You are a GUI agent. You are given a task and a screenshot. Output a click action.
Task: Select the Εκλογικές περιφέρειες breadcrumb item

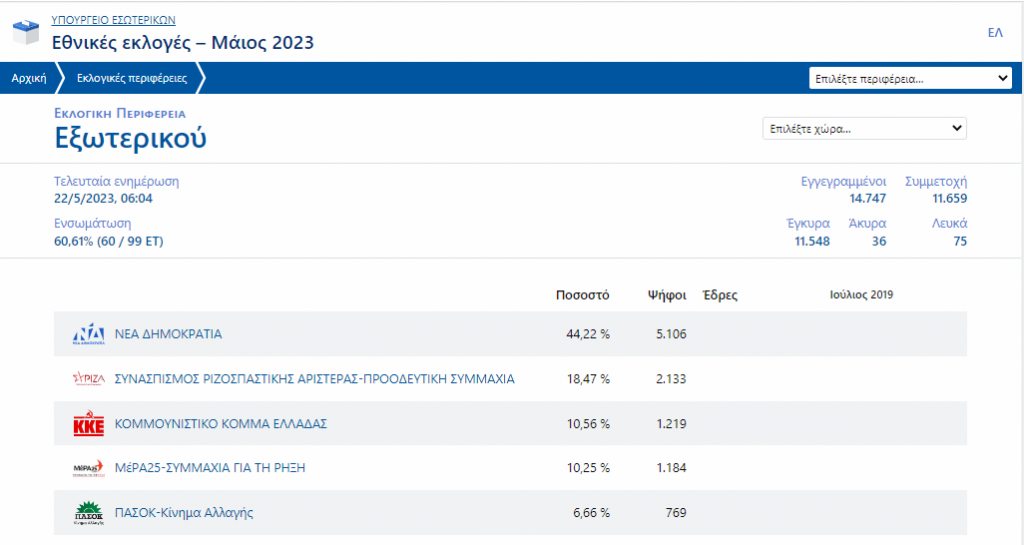(x=131, y=78)
